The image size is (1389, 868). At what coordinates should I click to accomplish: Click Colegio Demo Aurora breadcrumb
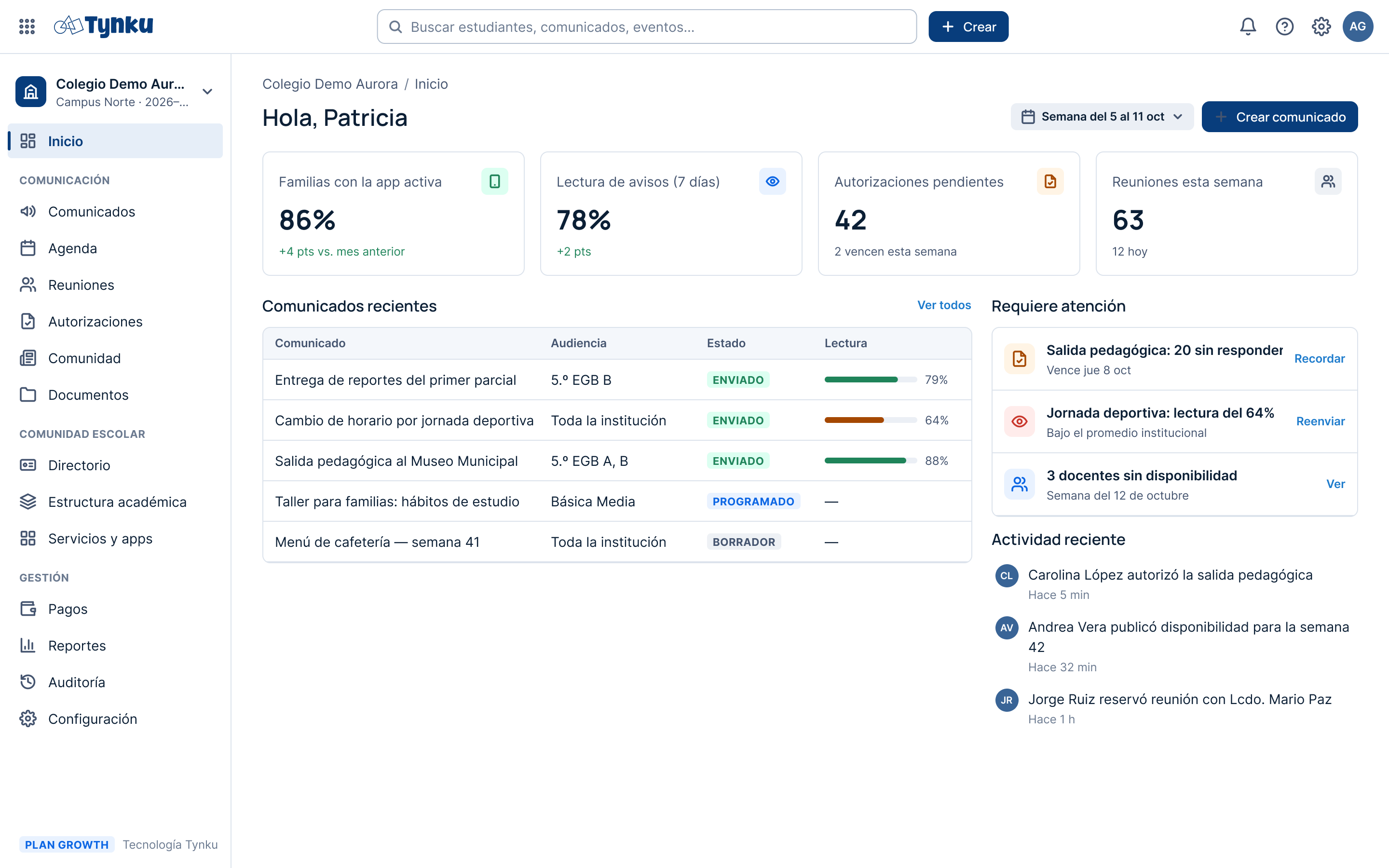pyautogui.click(x=329, y=84)
